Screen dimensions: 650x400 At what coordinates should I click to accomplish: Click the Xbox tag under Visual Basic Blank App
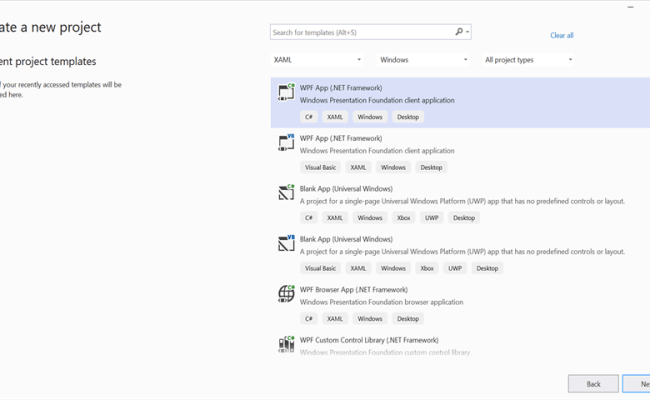point(427,268)
